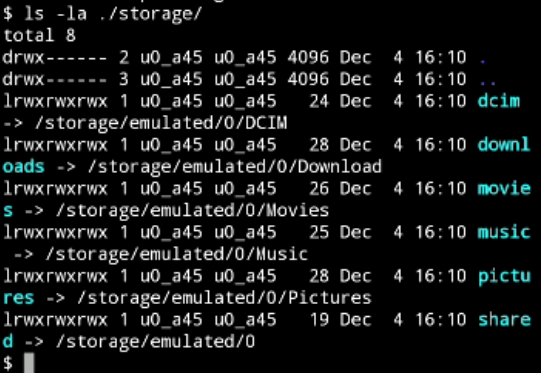Click the '/storage/emulated/0/Download' target path

tap(235, 167)
